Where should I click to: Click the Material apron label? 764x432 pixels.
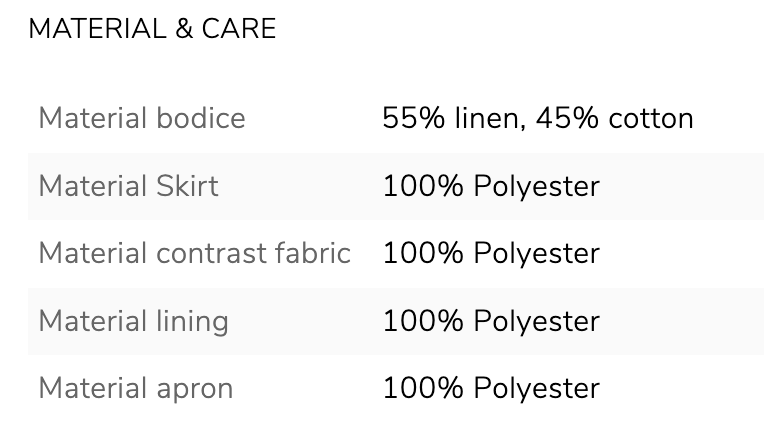[x=135, y=388]
